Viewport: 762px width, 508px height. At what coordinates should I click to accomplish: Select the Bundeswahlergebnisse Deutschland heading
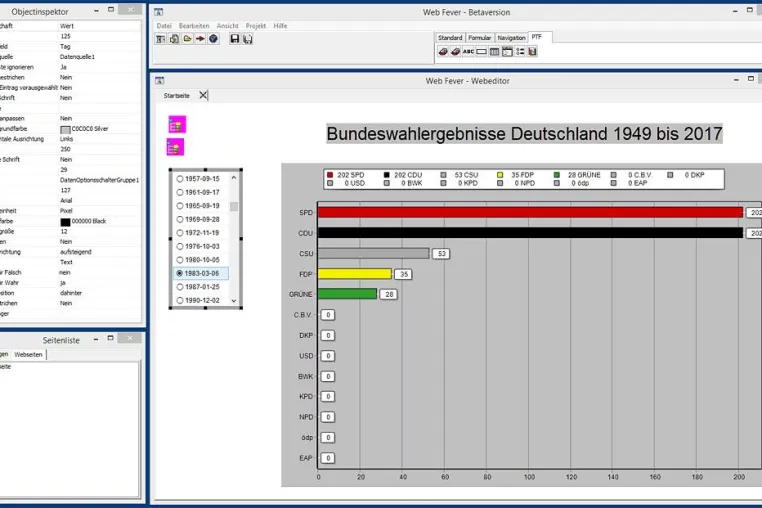pyautogui.click(x=524, y=134)
